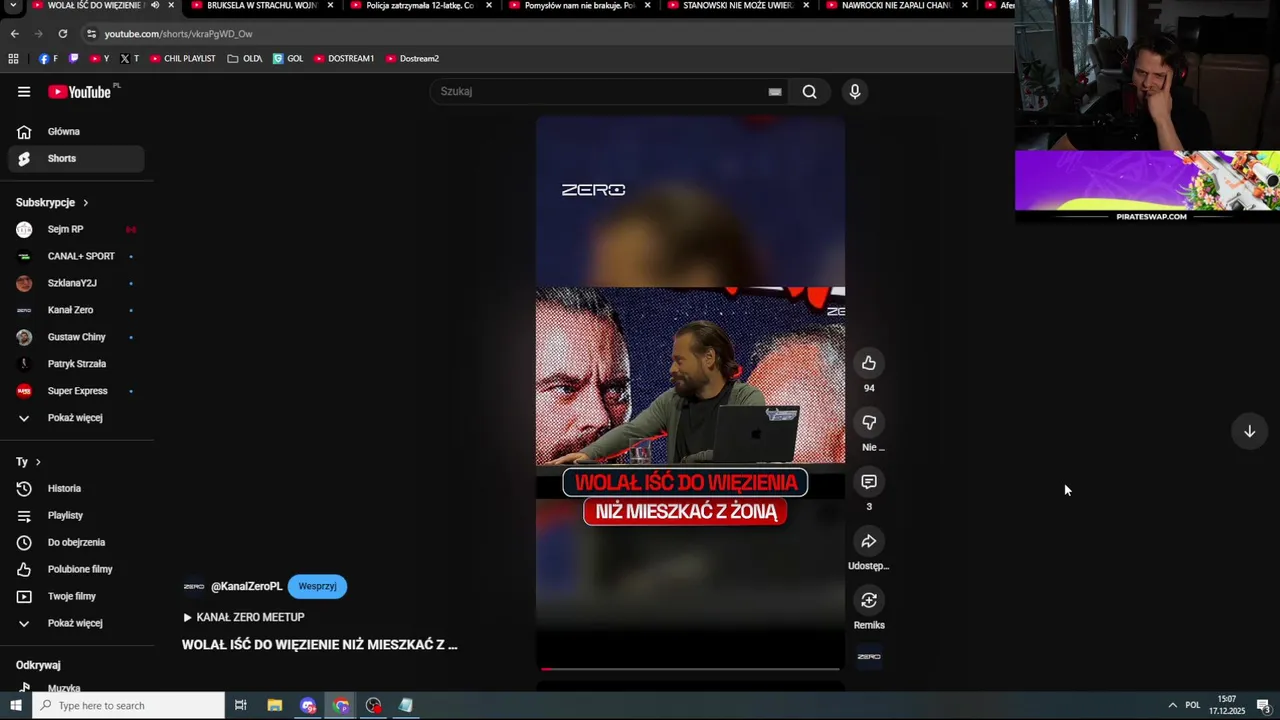Viewport: 1280px width, 720px height.
Task: Go to Główna home page
Action: pos(76,132)
